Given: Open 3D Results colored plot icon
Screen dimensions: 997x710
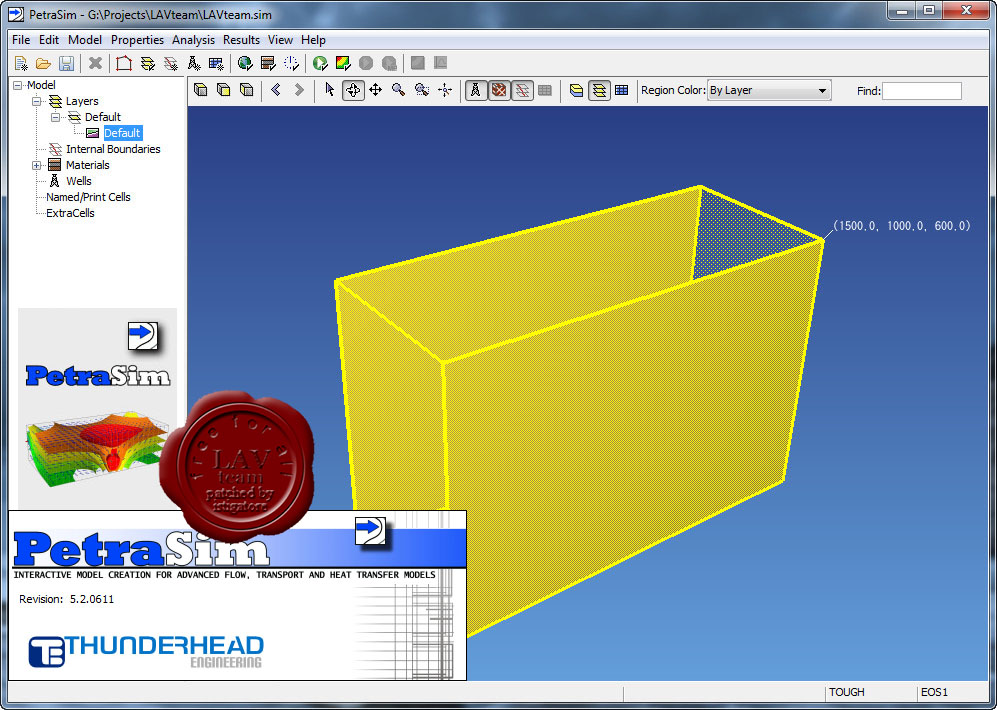Looking at the screenshot, I should click(x=343, y=63).
